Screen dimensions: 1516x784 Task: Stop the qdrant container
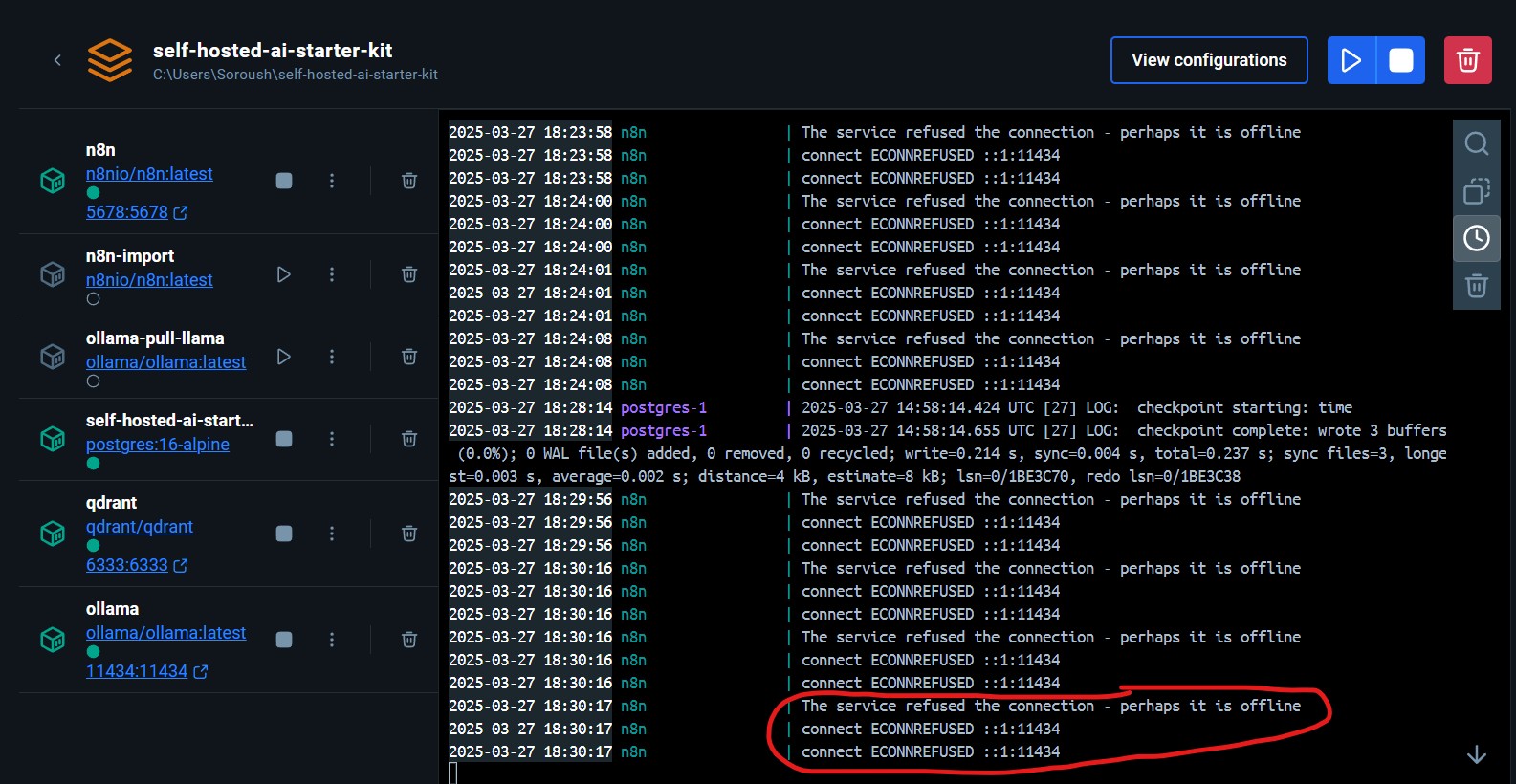(284, 534)
